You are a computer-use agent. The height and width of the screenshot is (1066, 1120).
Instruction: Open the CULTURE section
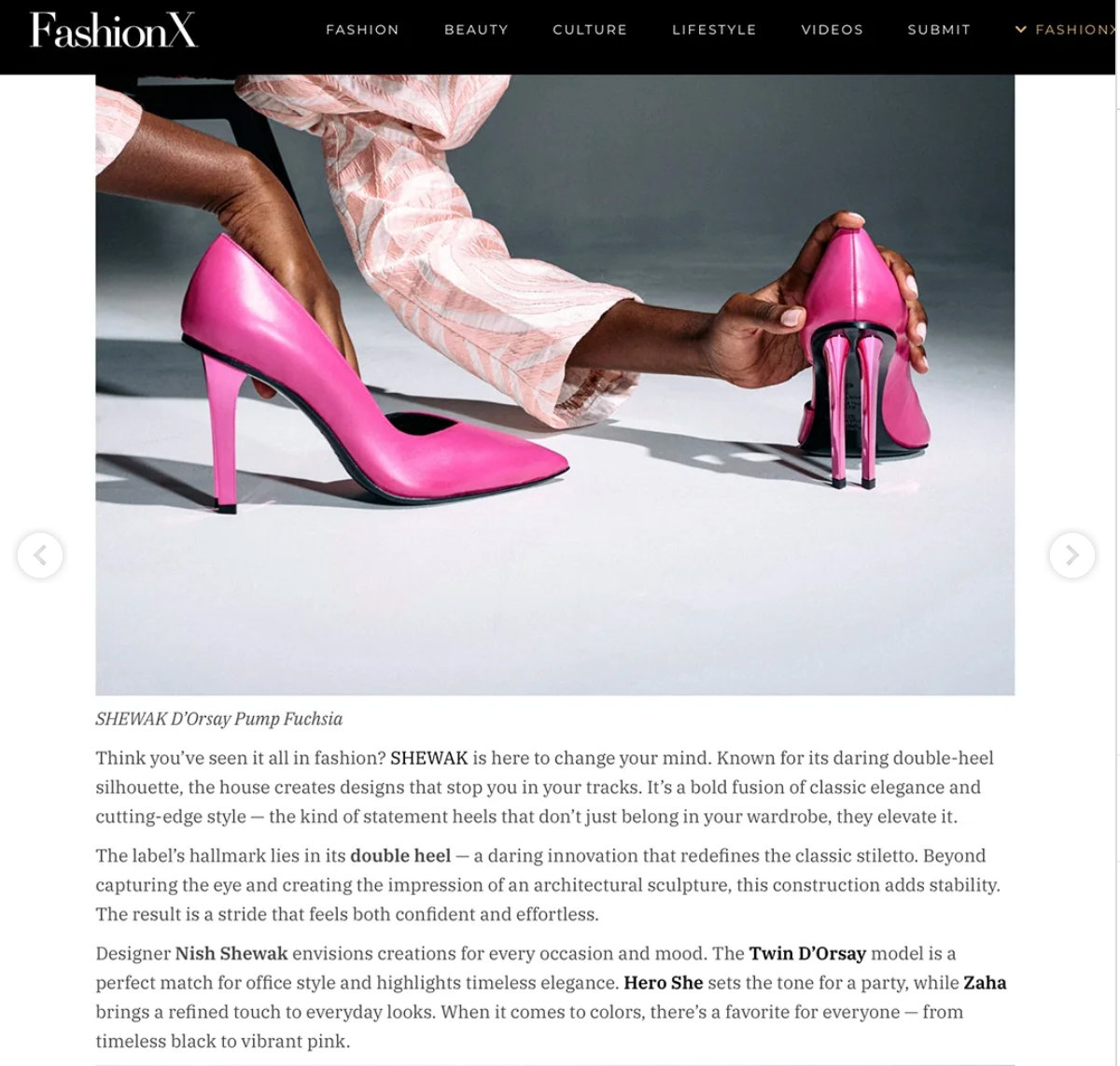point(590,30)
